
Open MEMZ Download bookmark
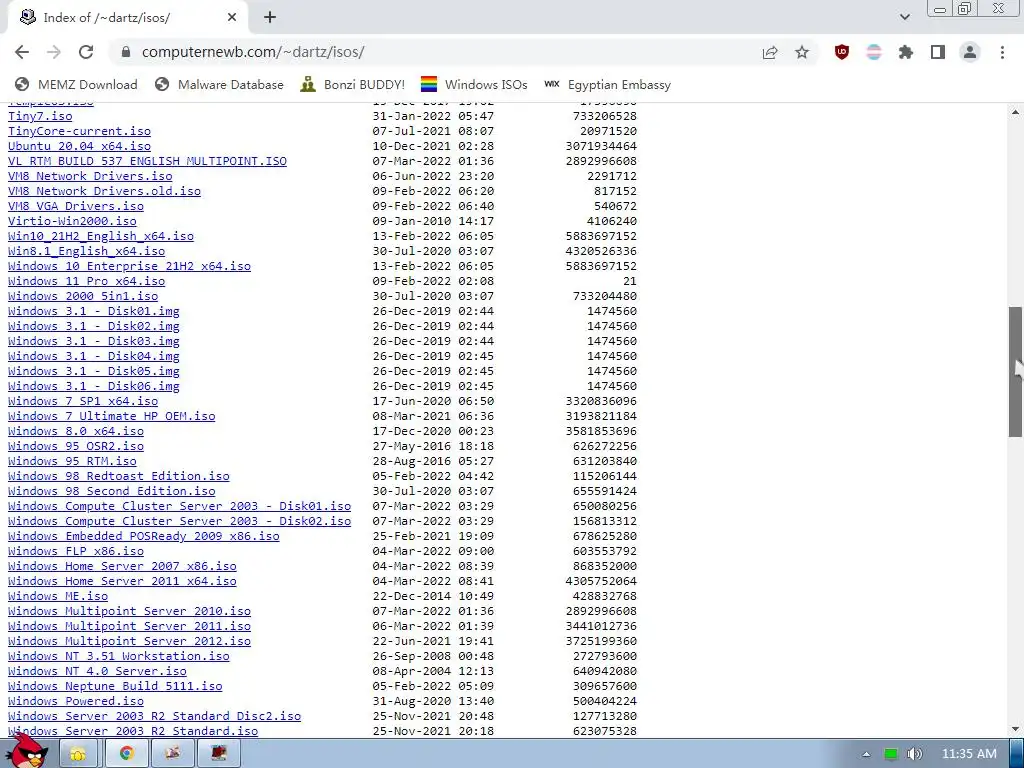(x=76, y=84)
